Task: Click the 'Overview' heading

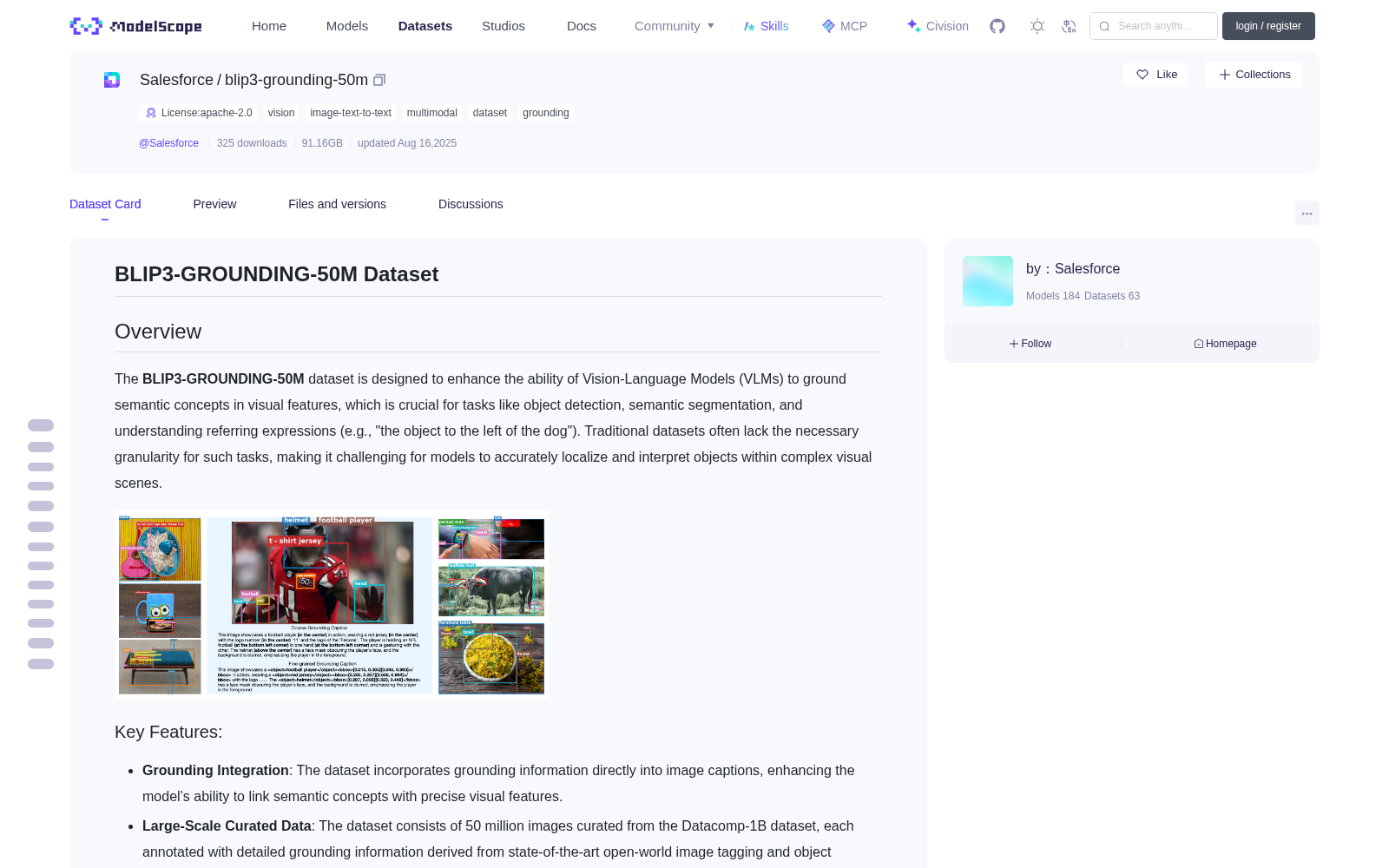Action: pyautogui.click(x=158, y=332)
